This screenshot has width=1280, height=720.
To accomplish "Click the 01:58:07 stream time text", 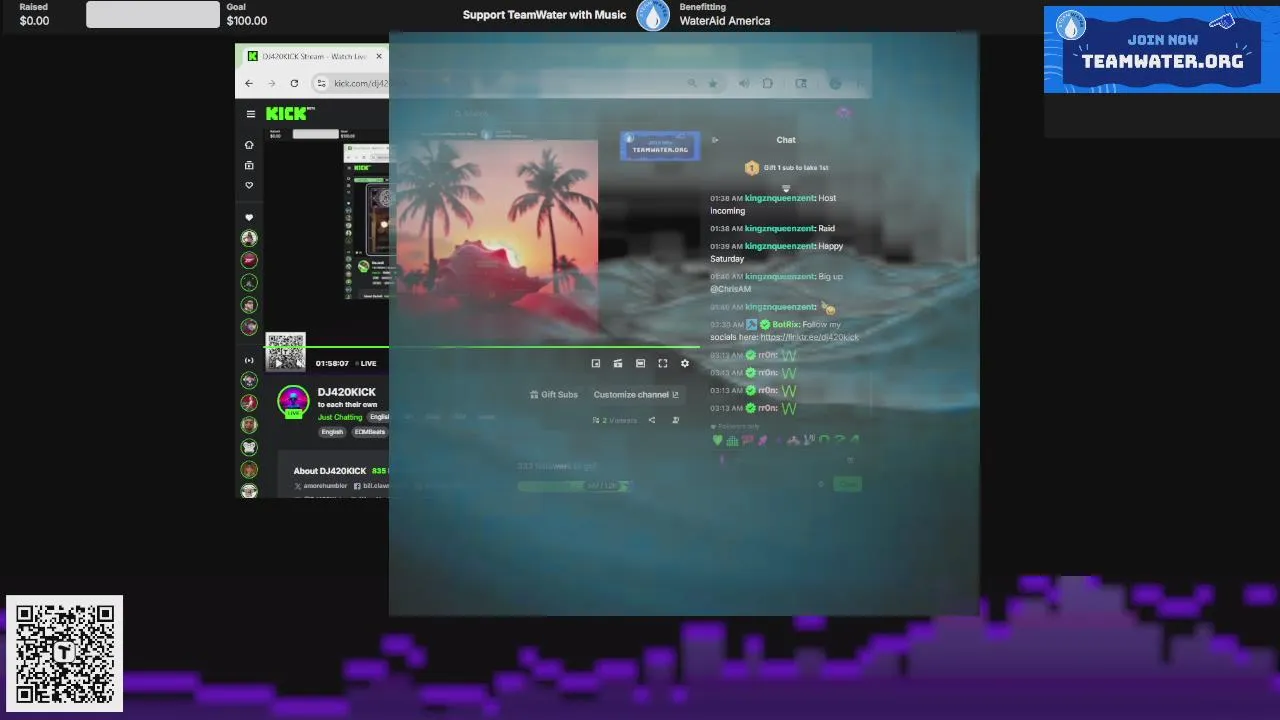I will point(332,364).
